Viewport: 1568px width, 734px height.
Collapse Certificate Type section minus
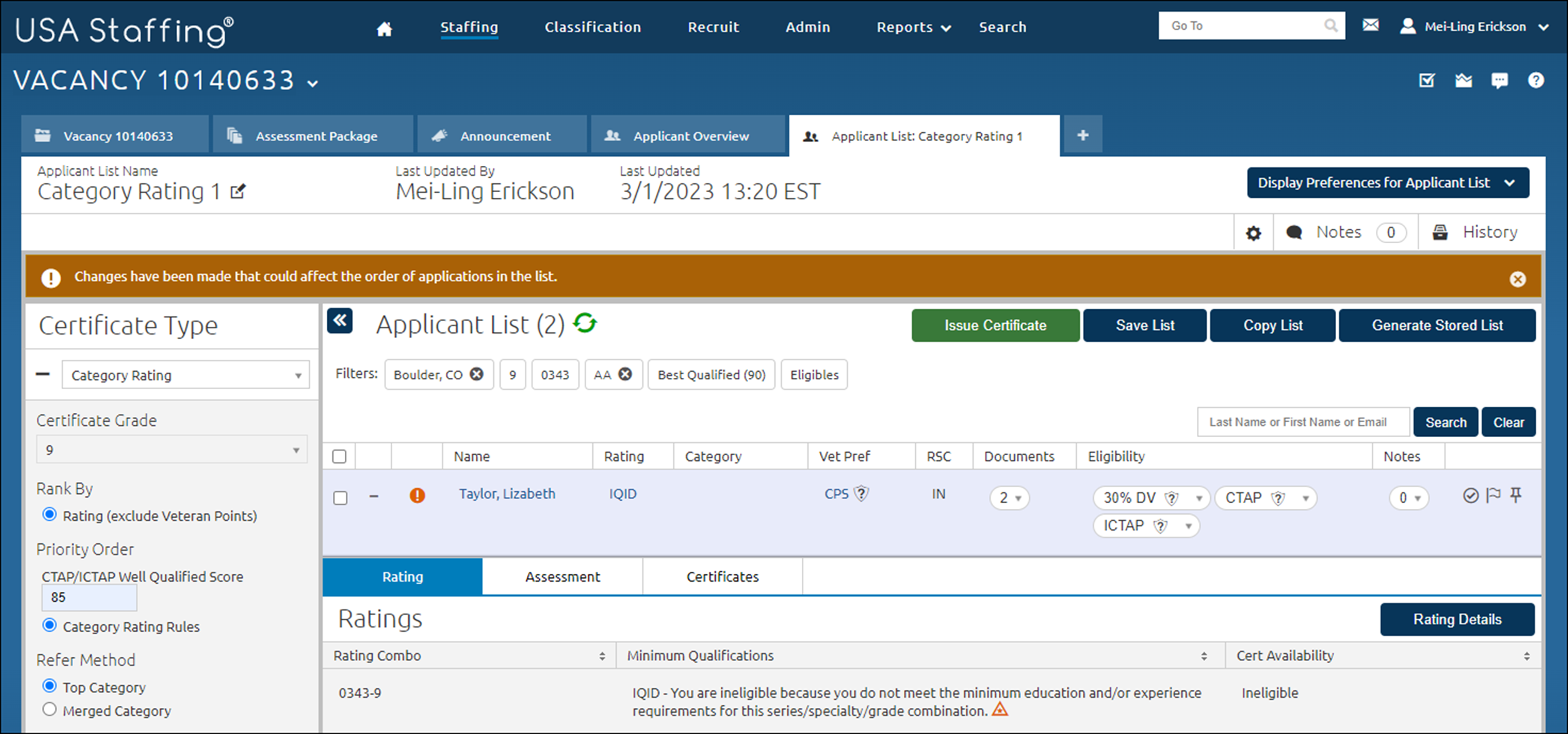(42, 374)
